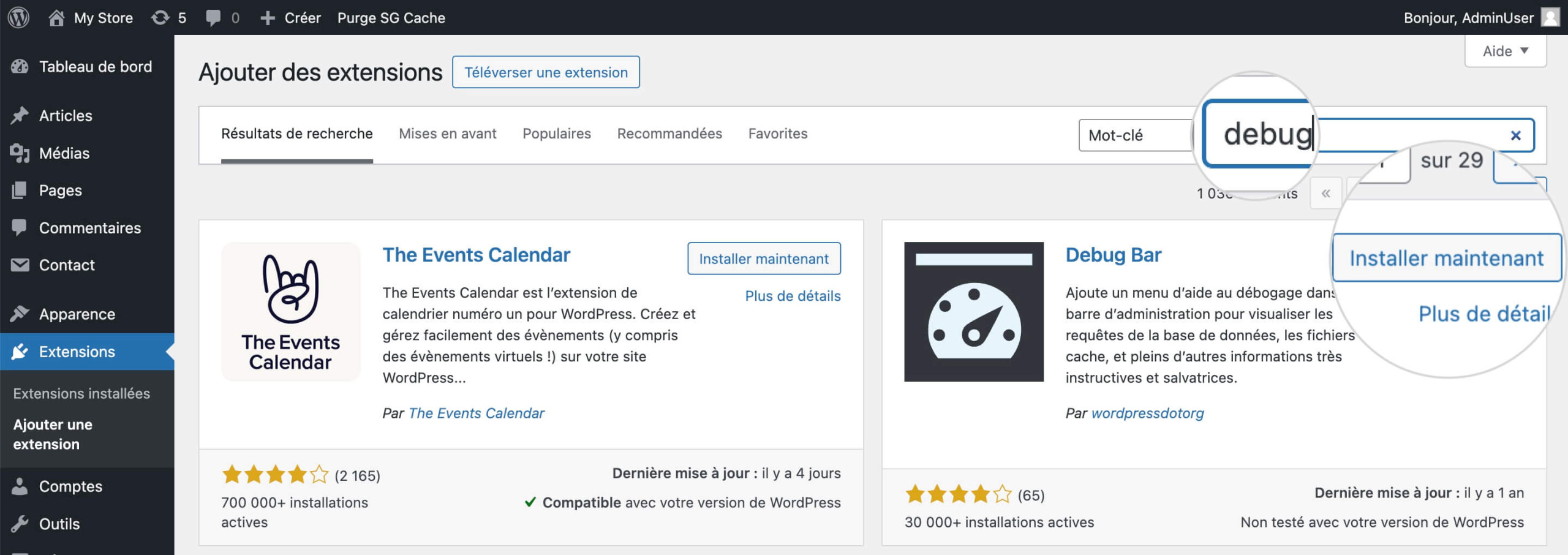1568x555 pixels.
Task: Go to first page with « button
Action: (1326, 194)
